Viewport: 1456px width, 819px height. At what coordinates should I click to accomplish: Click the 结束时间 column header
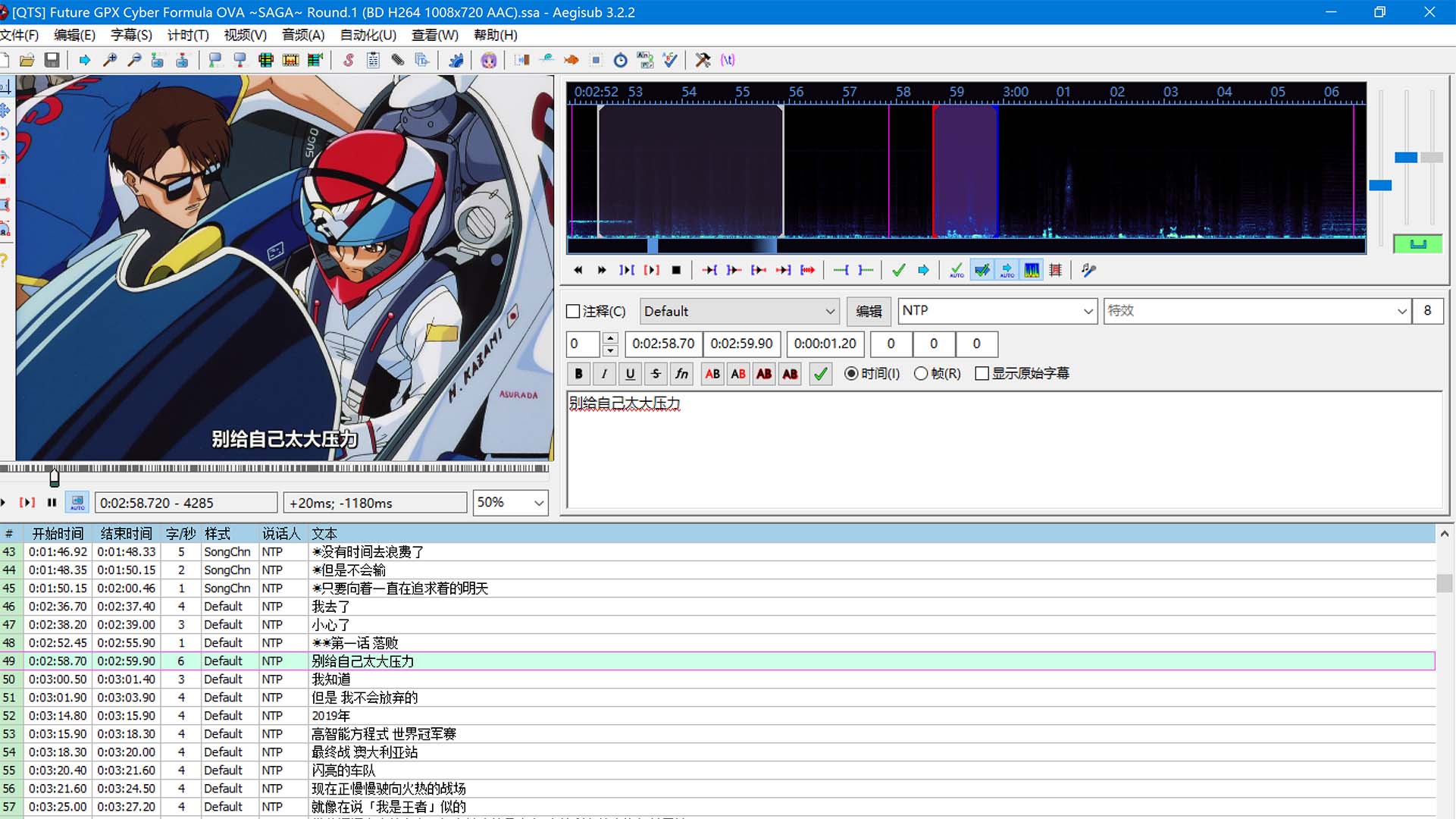[x=127, y=534]
